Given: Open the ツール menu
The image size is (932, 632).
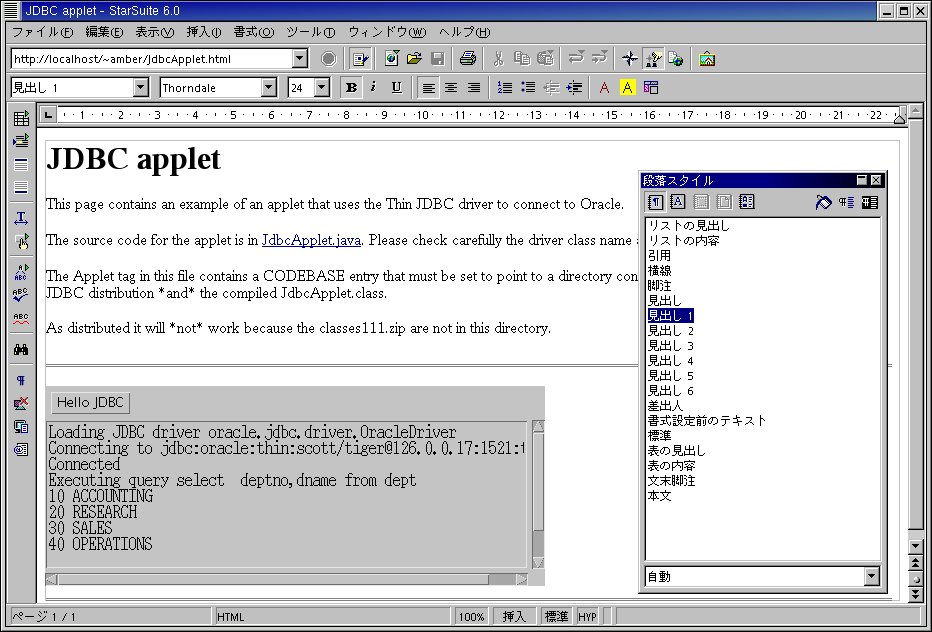Looking at the screenshot, I should (x=310, y=32).
